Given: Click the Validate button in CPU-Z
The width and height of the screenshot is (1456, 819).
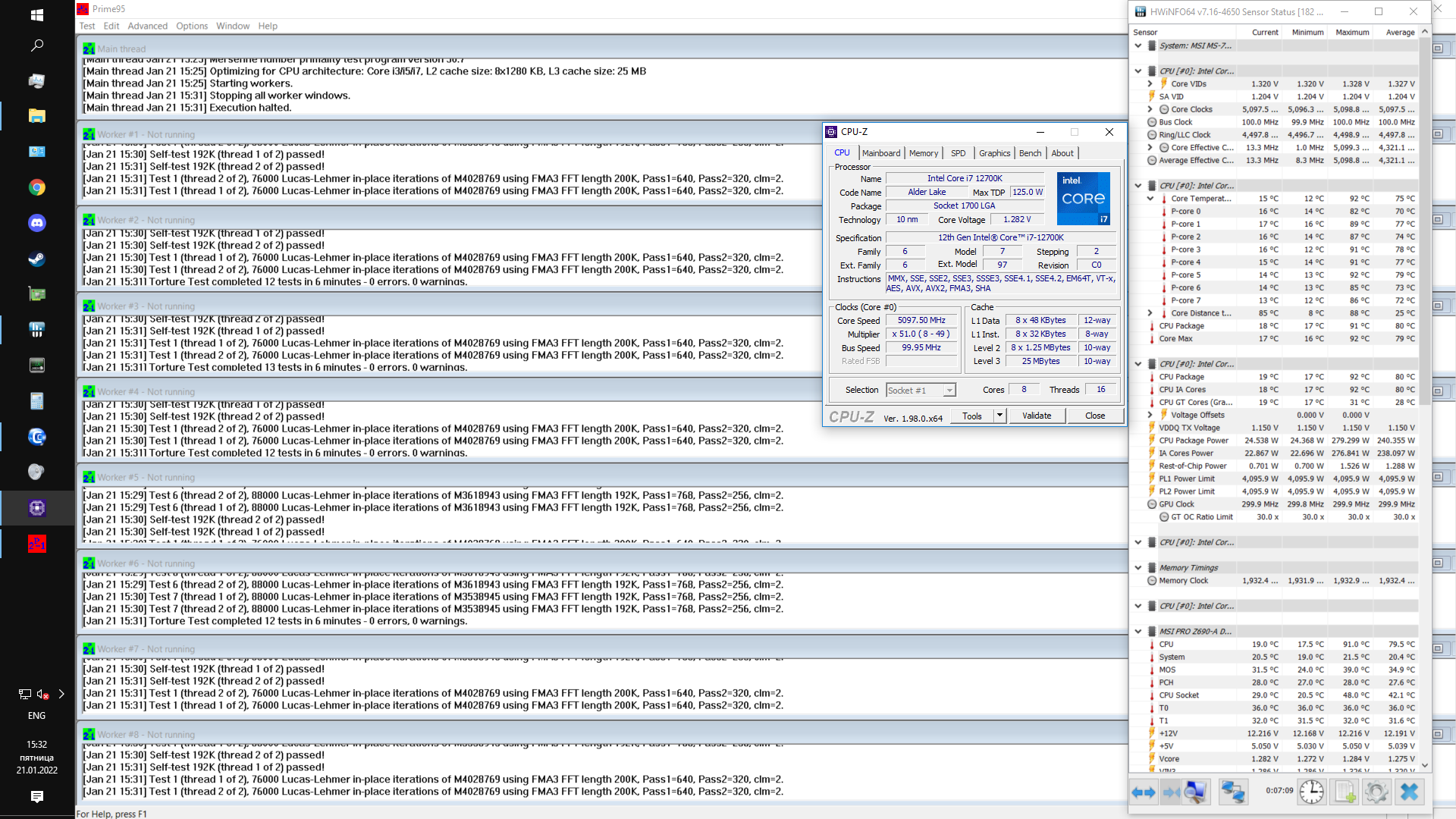Looking at the screenshot, I should pos(1036,416).
